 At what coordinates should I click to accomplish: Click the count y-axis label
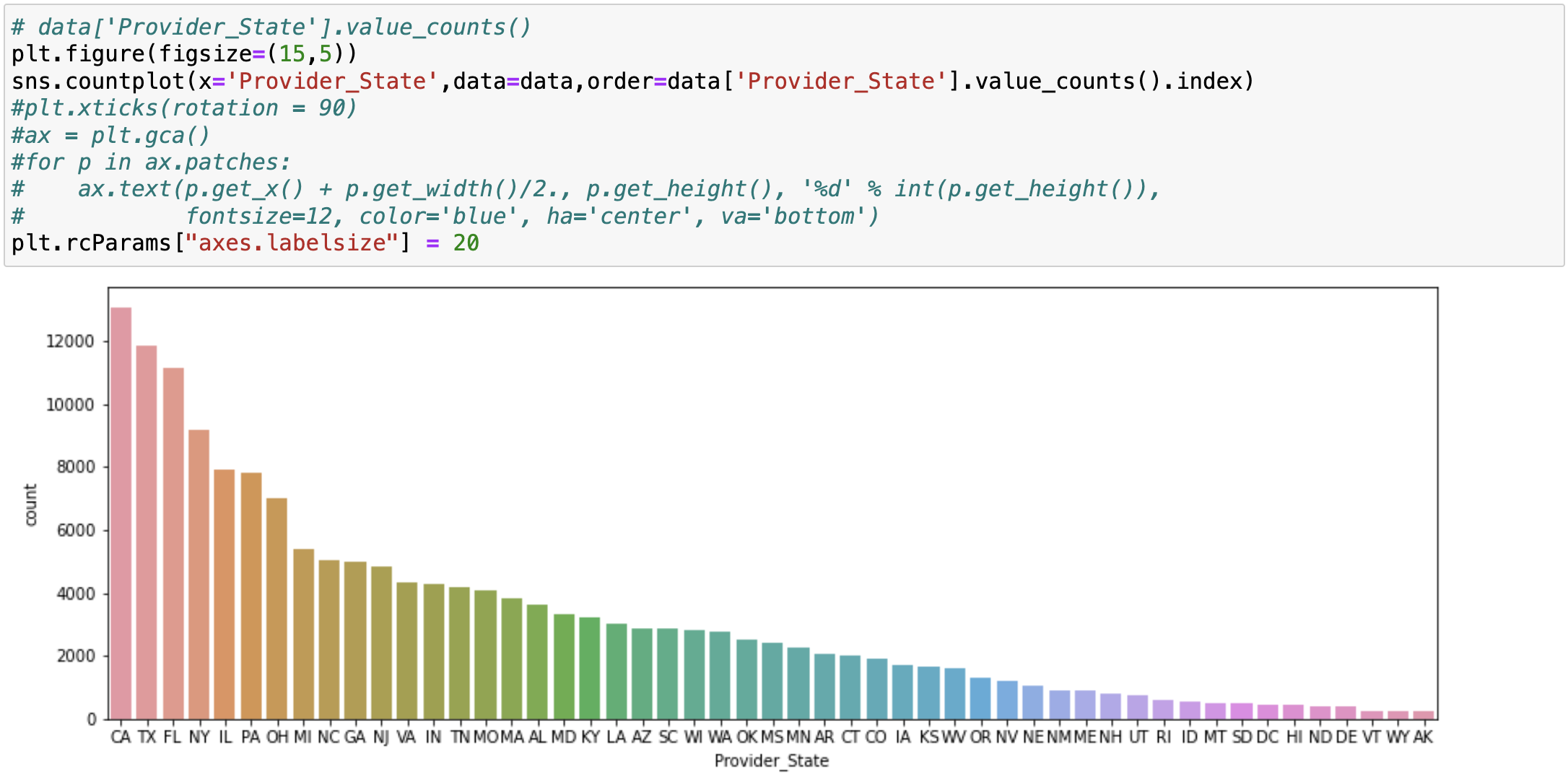pos(30,505)
